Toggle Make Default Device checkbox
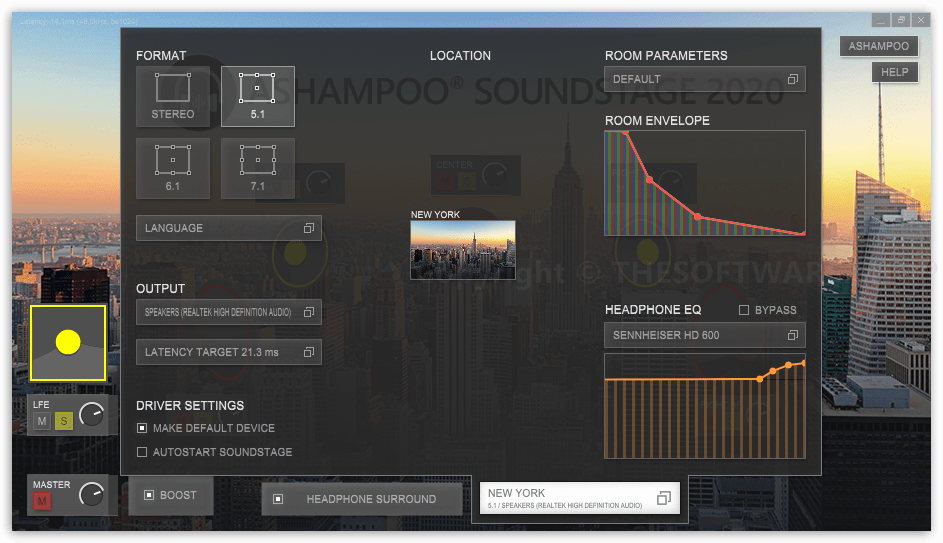The image size is (943, 543). pos(142,428)
